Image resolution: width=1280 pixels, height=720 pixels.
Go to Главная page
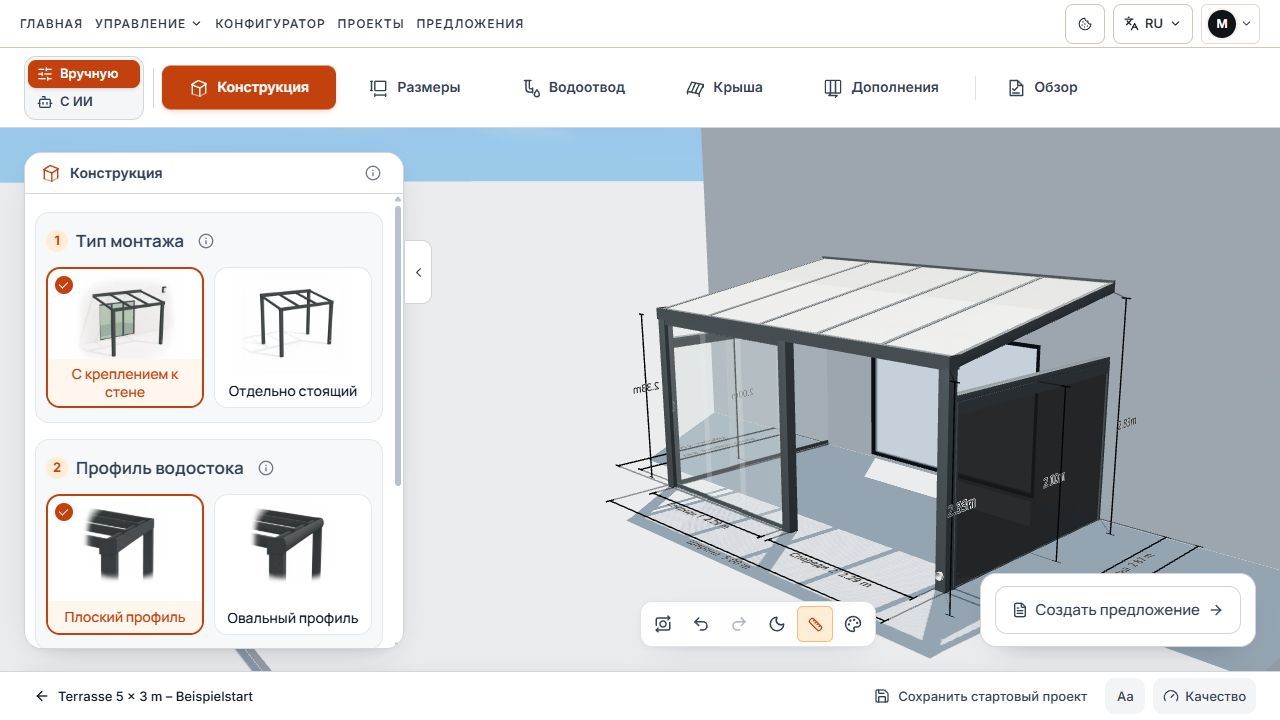pyautogui.click(x=51, y=23)
